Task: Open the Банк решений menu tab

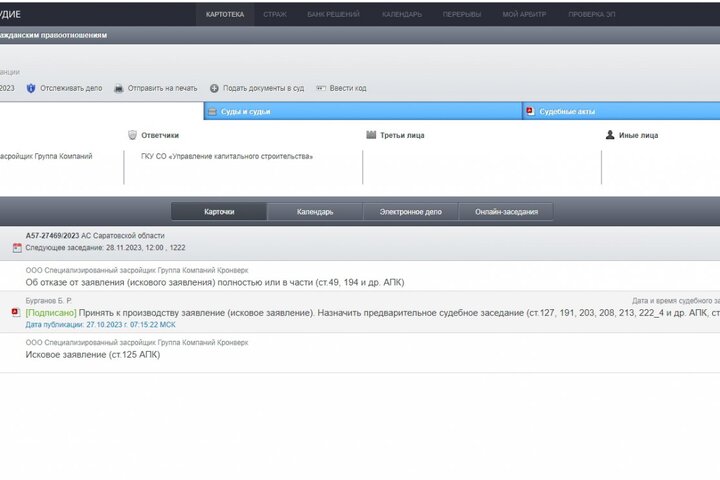Action: (333, 14)
